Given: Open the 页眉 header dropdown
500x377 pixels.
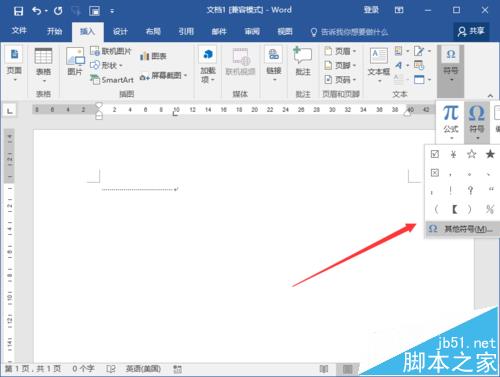Looking at the screenshot, I should point(341,51).
